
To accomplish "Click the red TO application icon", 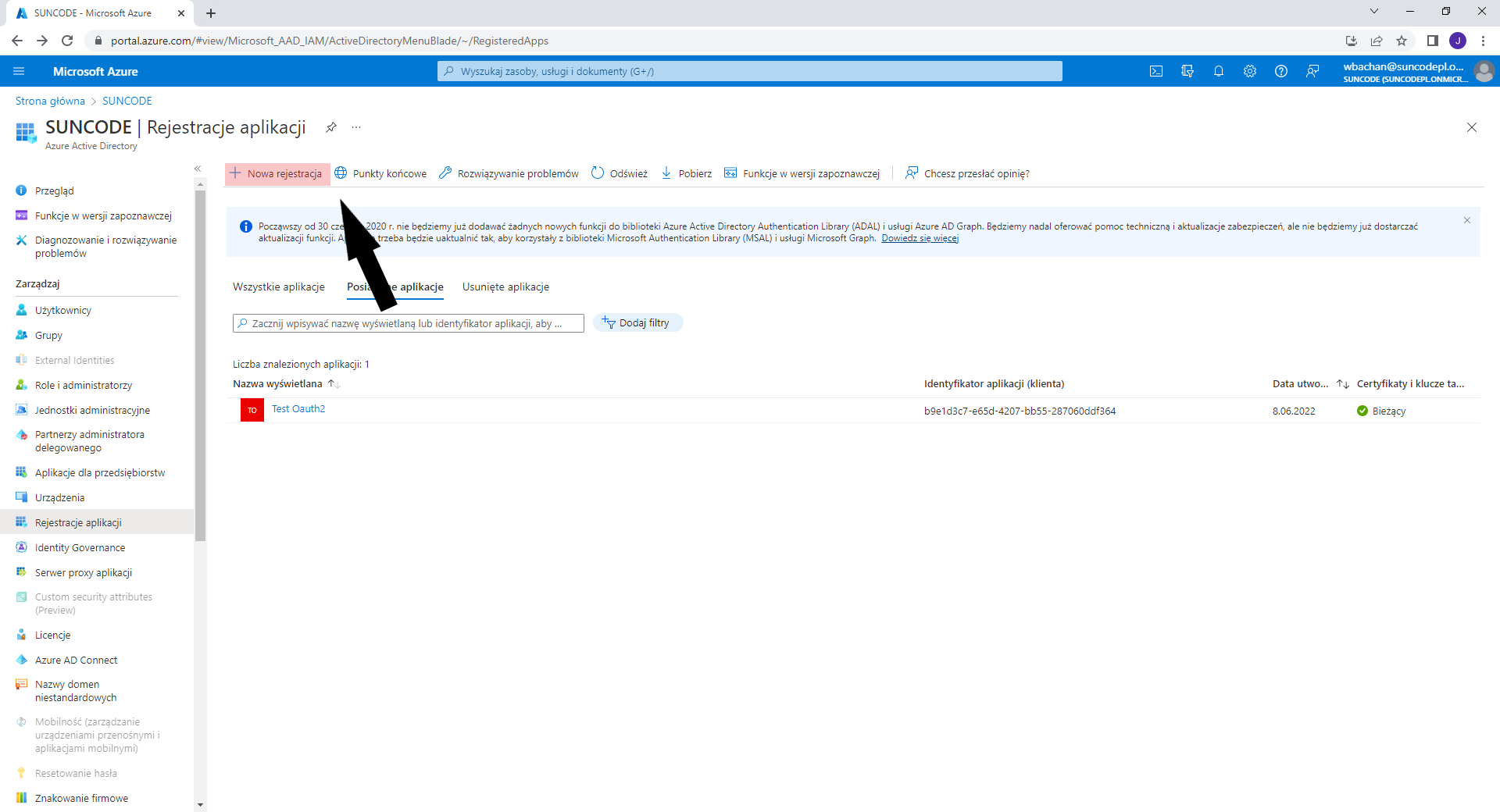I will tap(252, 410).
